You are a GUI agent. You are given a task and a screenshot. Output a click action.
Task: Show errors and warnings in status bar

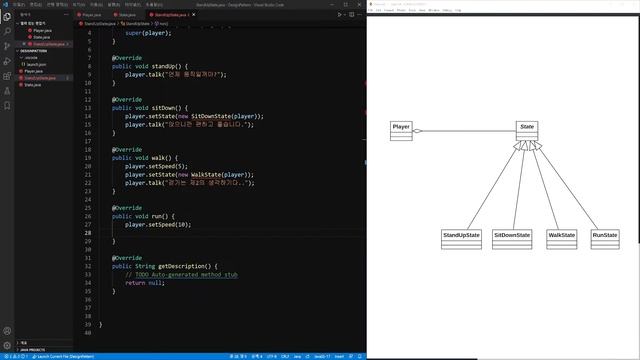tap(16, 356)
